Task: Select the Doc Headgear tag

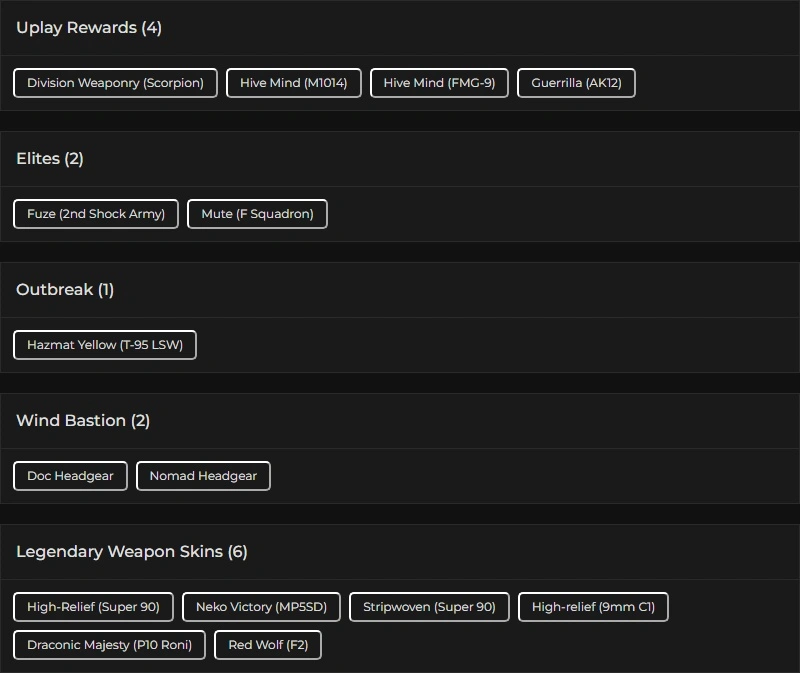Action: (70, 476)
